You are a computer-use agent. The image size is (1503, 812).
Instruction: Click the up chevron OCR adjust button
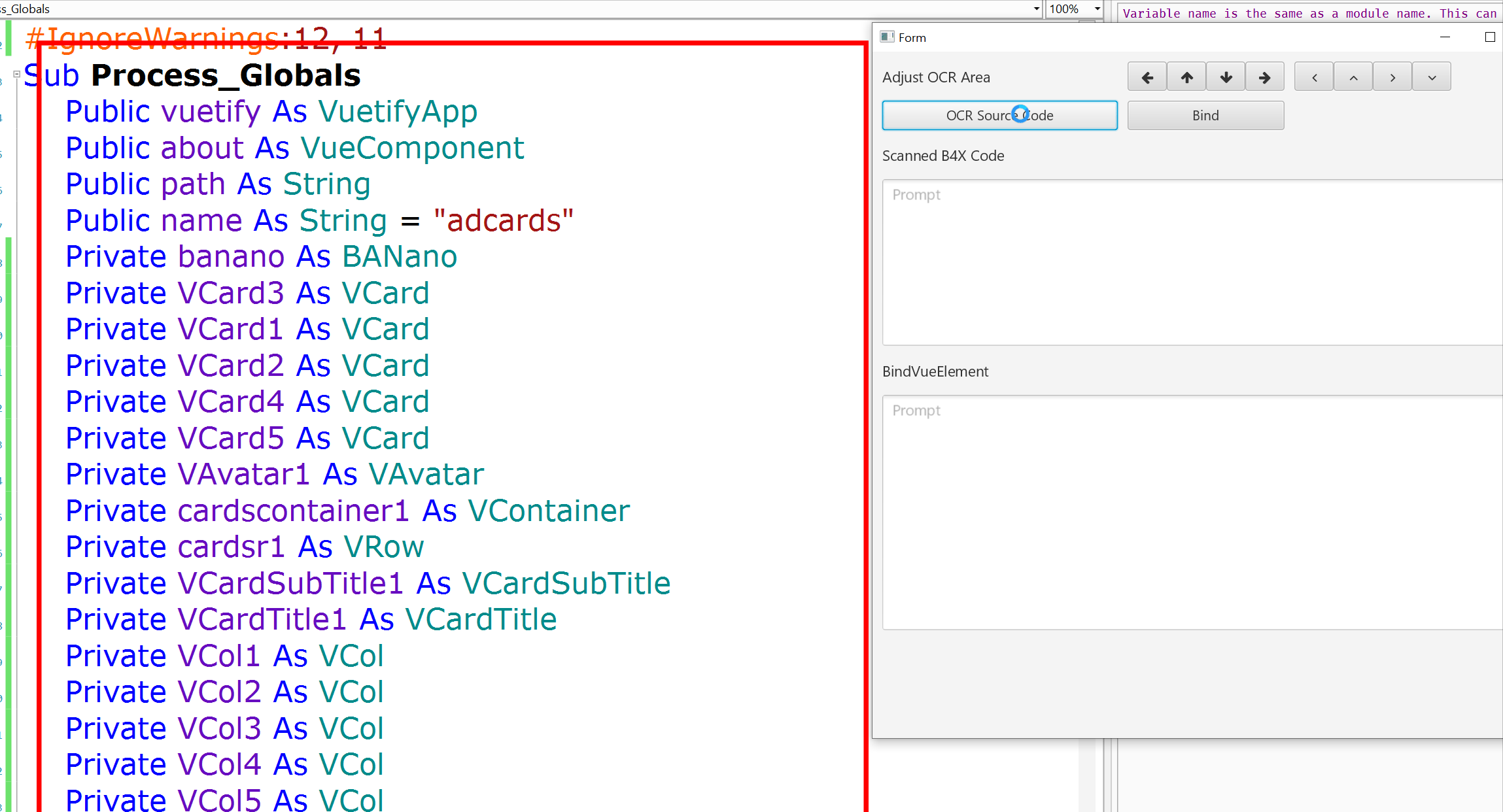click(1353, 78)
